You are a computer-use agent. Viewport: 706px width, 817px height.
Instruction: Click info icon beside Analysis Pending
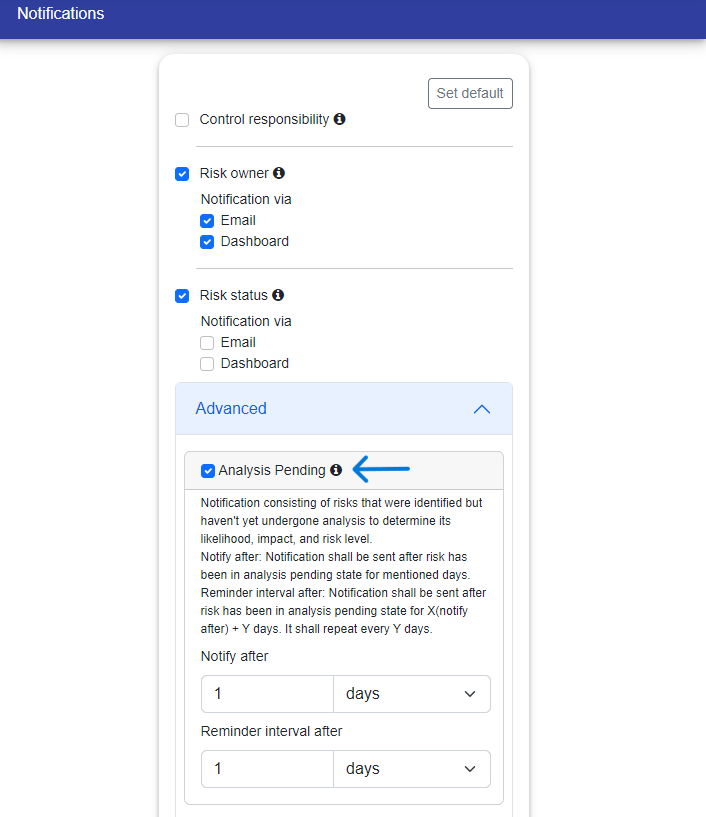(336, 470)
